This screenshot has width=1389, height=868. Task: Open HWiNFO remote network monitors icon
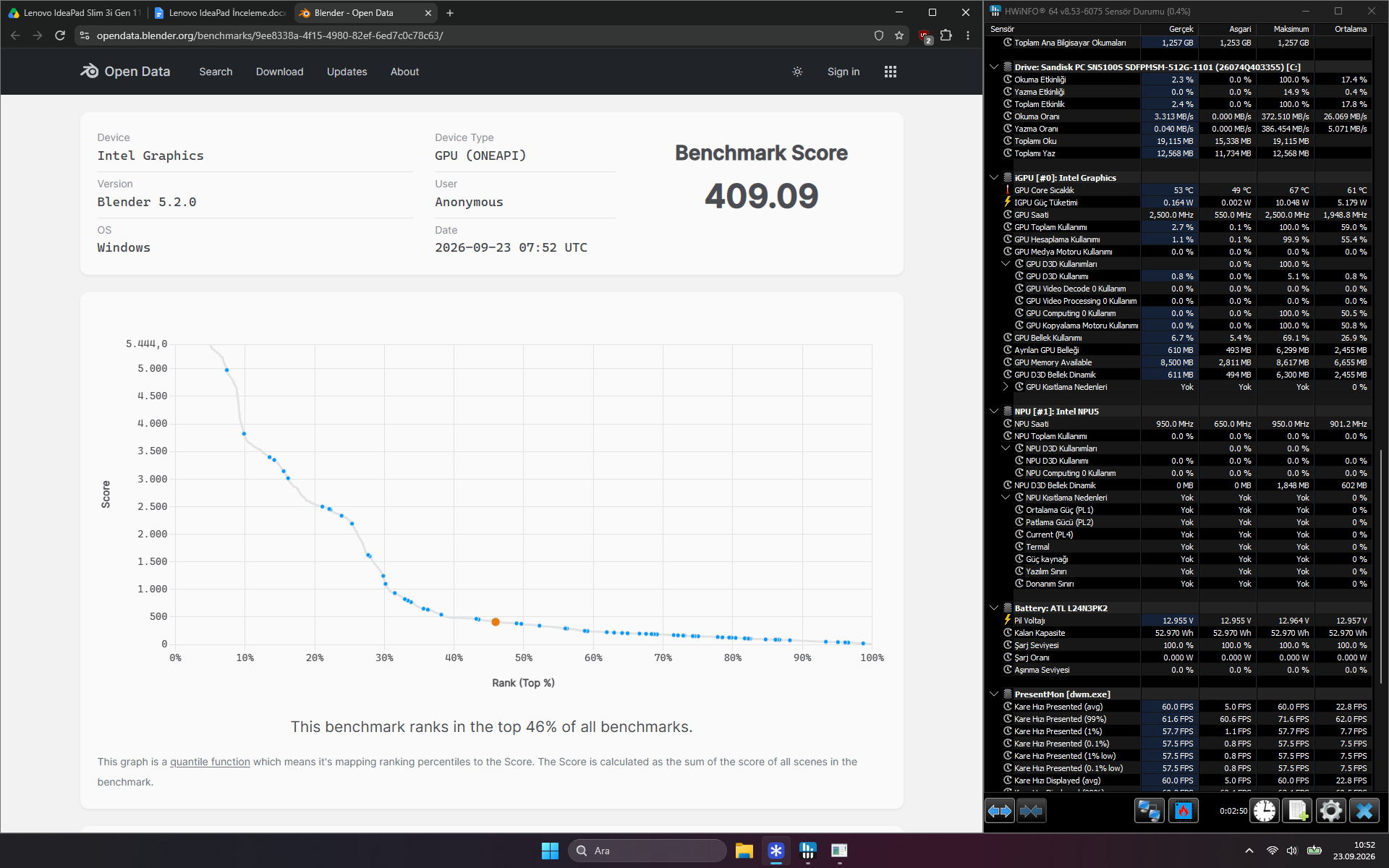pos(1149,811)
